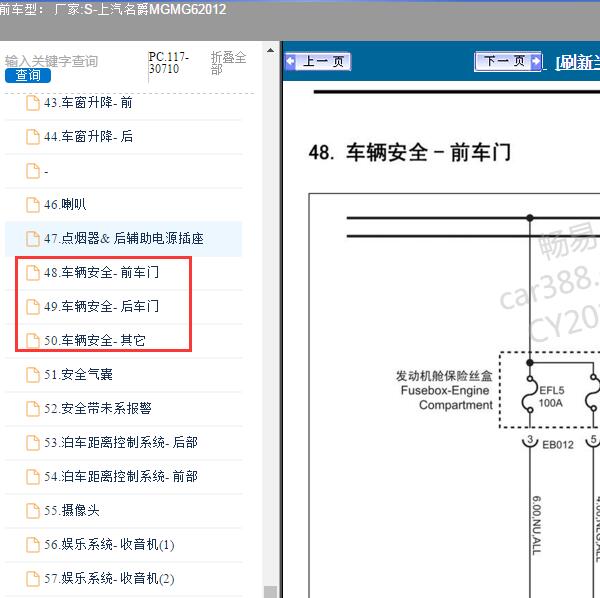Click document icon beside 55.摄像头
600x598 pixels.
33,511
